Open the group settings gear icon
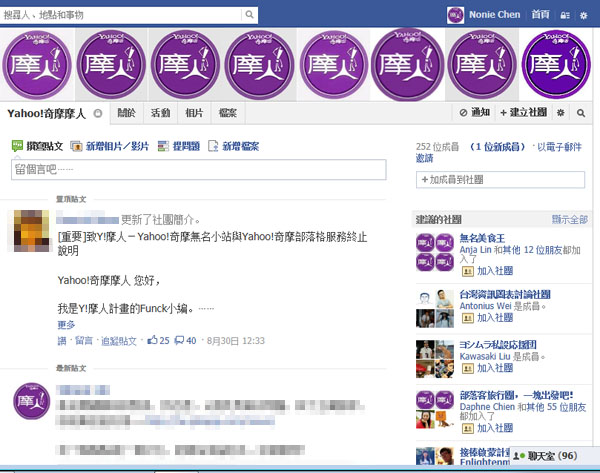Viewport: 600px width, 473px height. coord(561,113)
